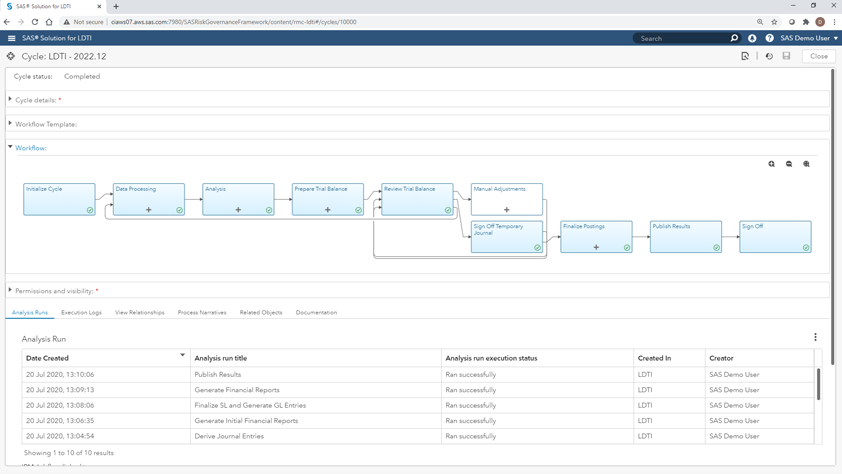Open the Related Objects tab
This screenshot has height=474, width=842.
(x=261, y=312)
